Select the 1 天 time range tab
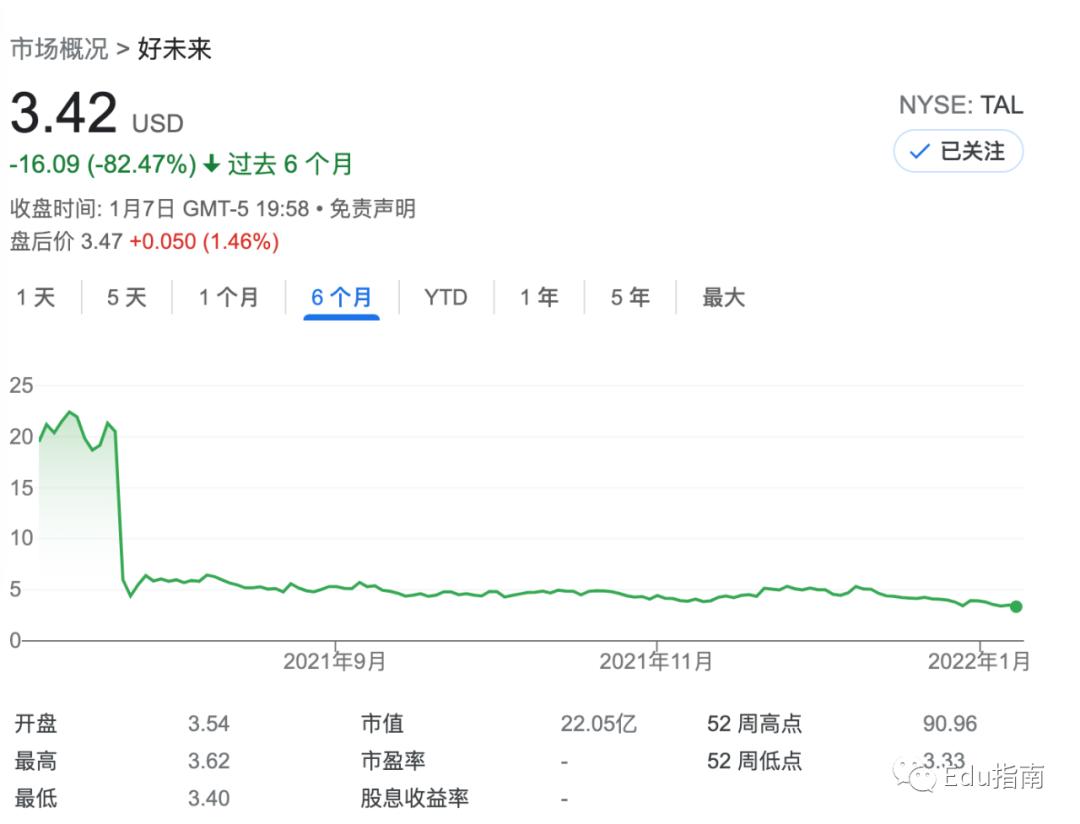1080x824 pixels. tap(36, 298)
